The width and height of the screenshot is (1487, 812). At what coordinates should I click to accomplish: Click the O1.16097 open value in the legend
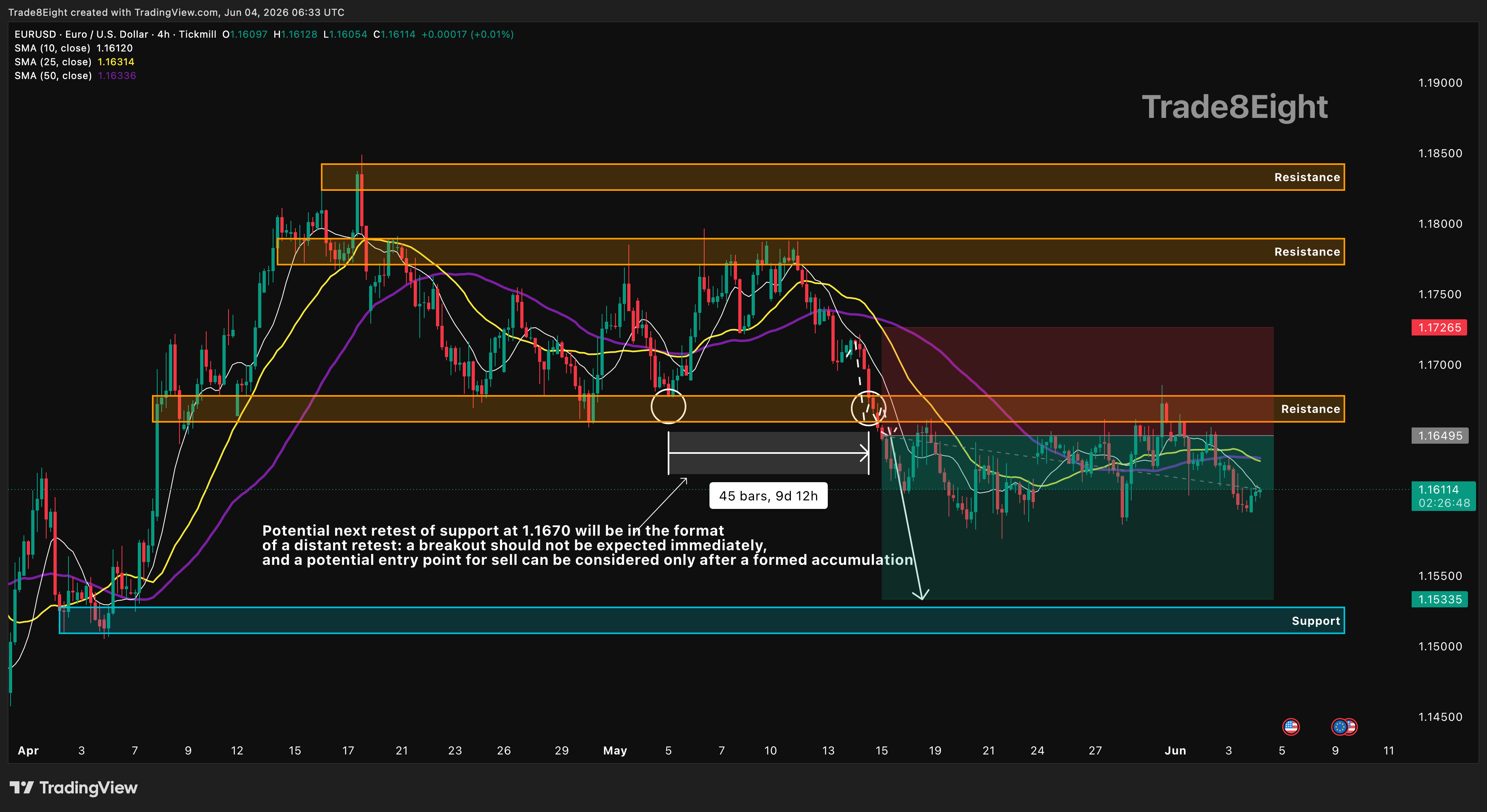245,34
